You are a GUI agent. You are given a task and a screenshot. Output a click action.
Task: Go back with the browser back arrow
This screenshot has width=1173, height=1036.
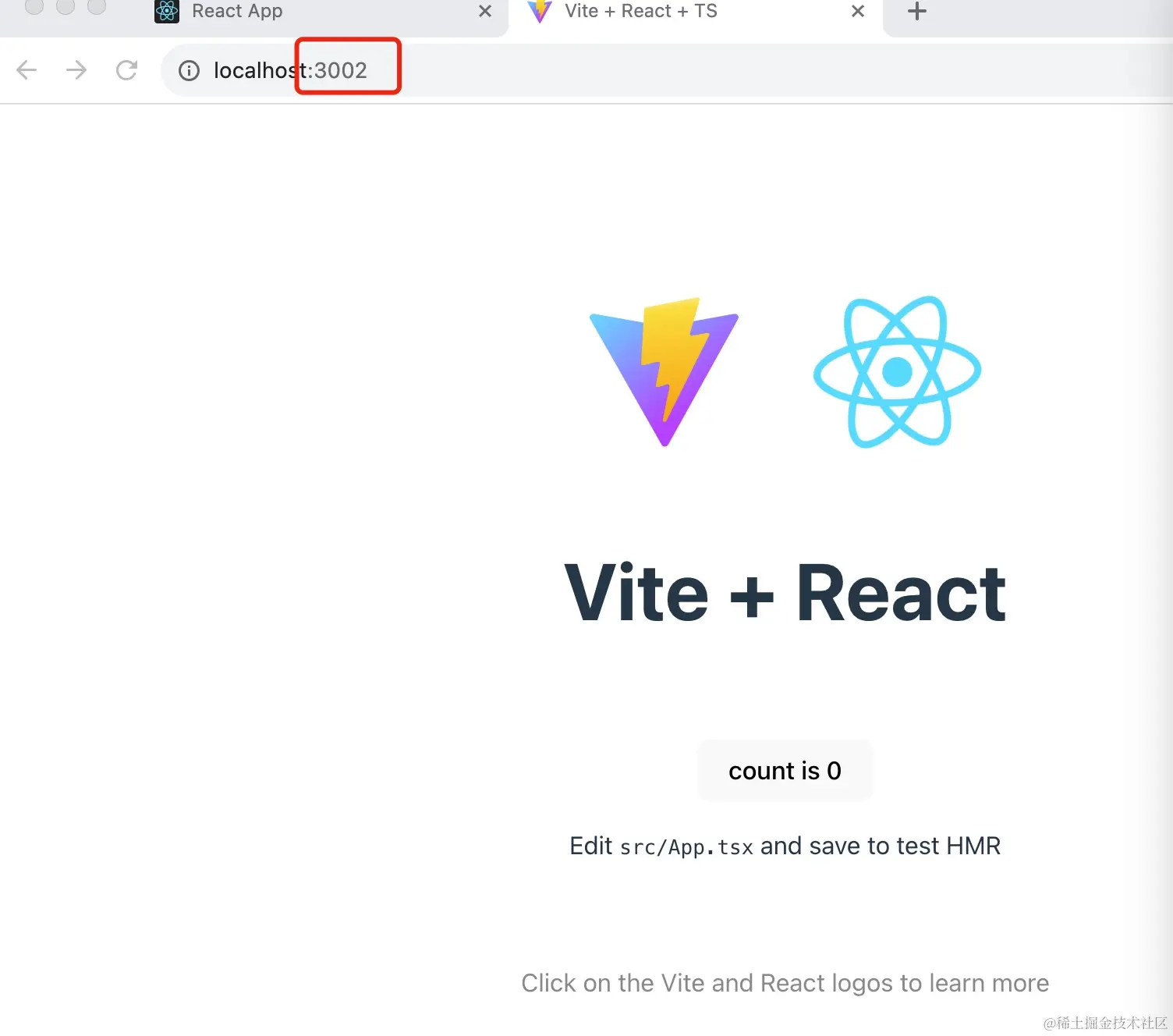click(x=27, y=70)
